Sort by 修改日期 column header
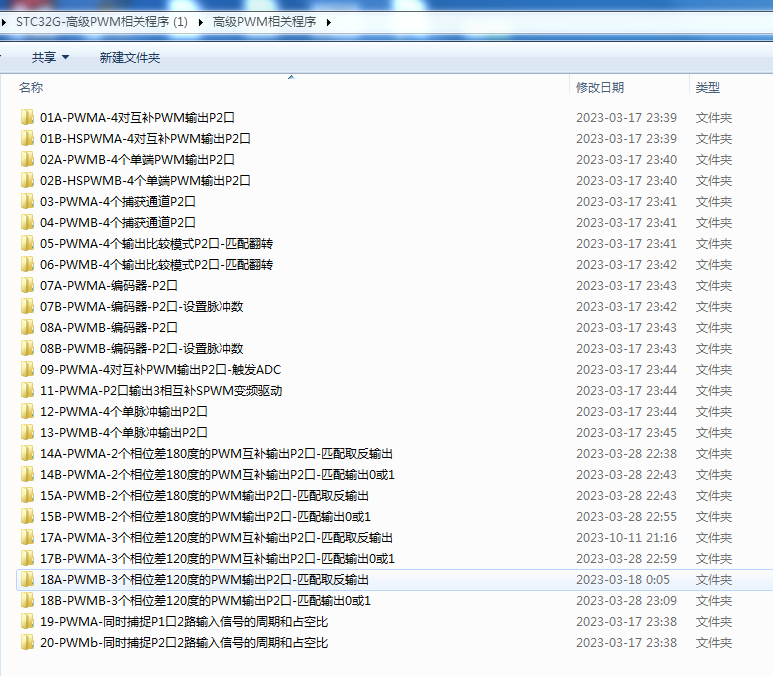The width and height of the screenshot is (773, 676). point(600,88)
